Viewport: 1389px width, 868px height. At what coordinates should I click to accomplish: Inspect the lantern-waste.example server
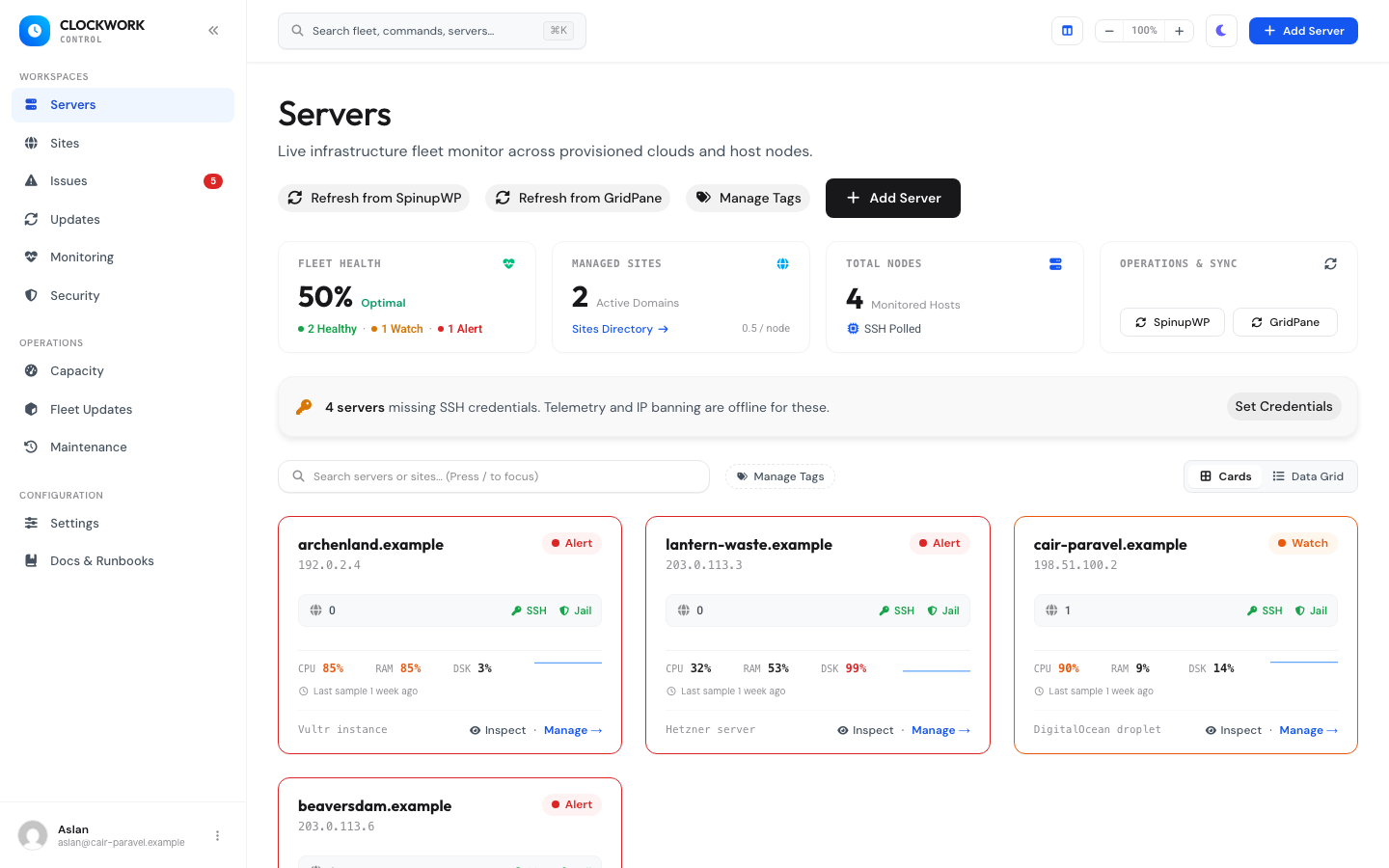(865, 730)
